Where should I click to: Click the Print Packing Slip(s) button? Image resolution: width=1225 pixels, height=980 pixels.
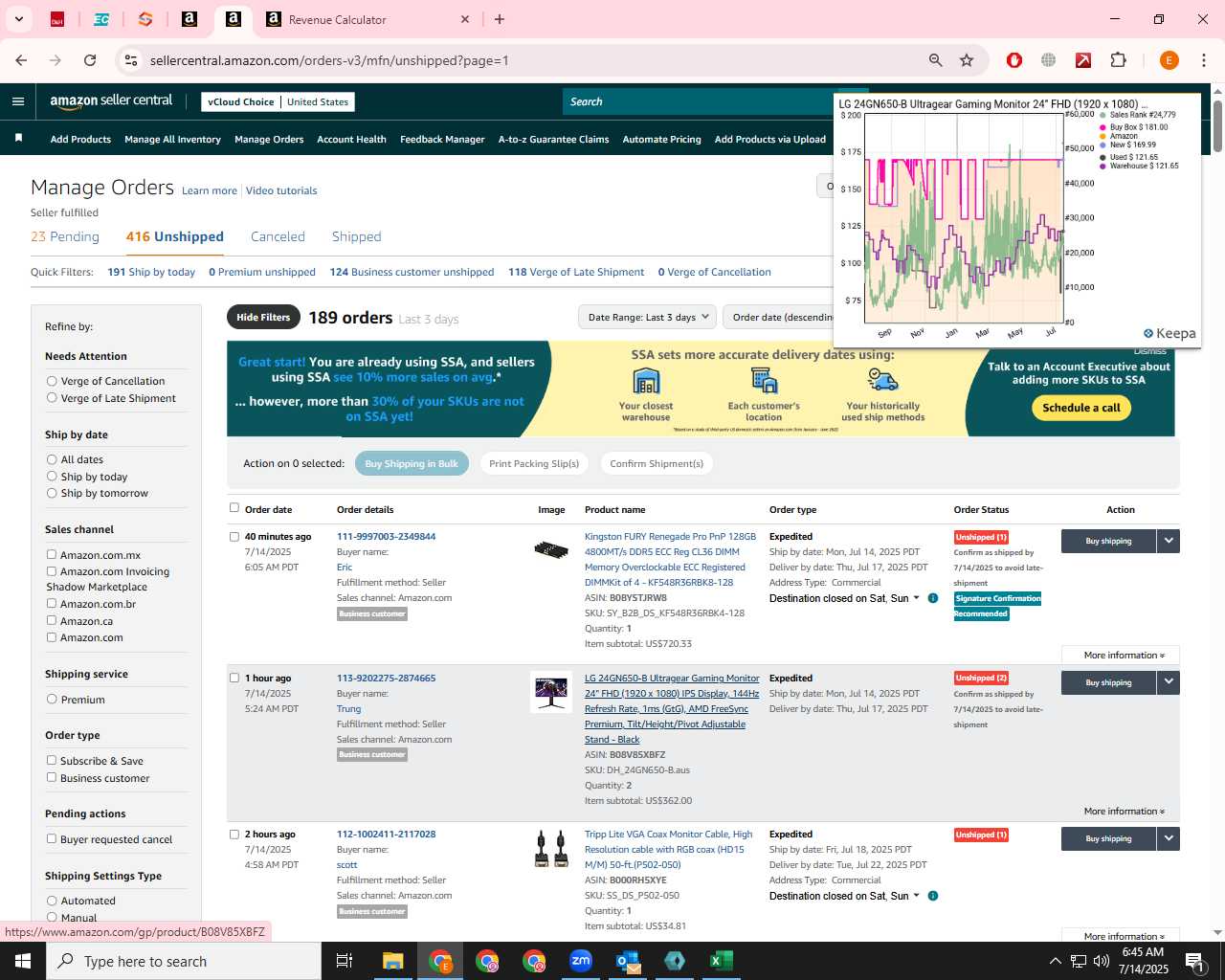coord(534,463)
